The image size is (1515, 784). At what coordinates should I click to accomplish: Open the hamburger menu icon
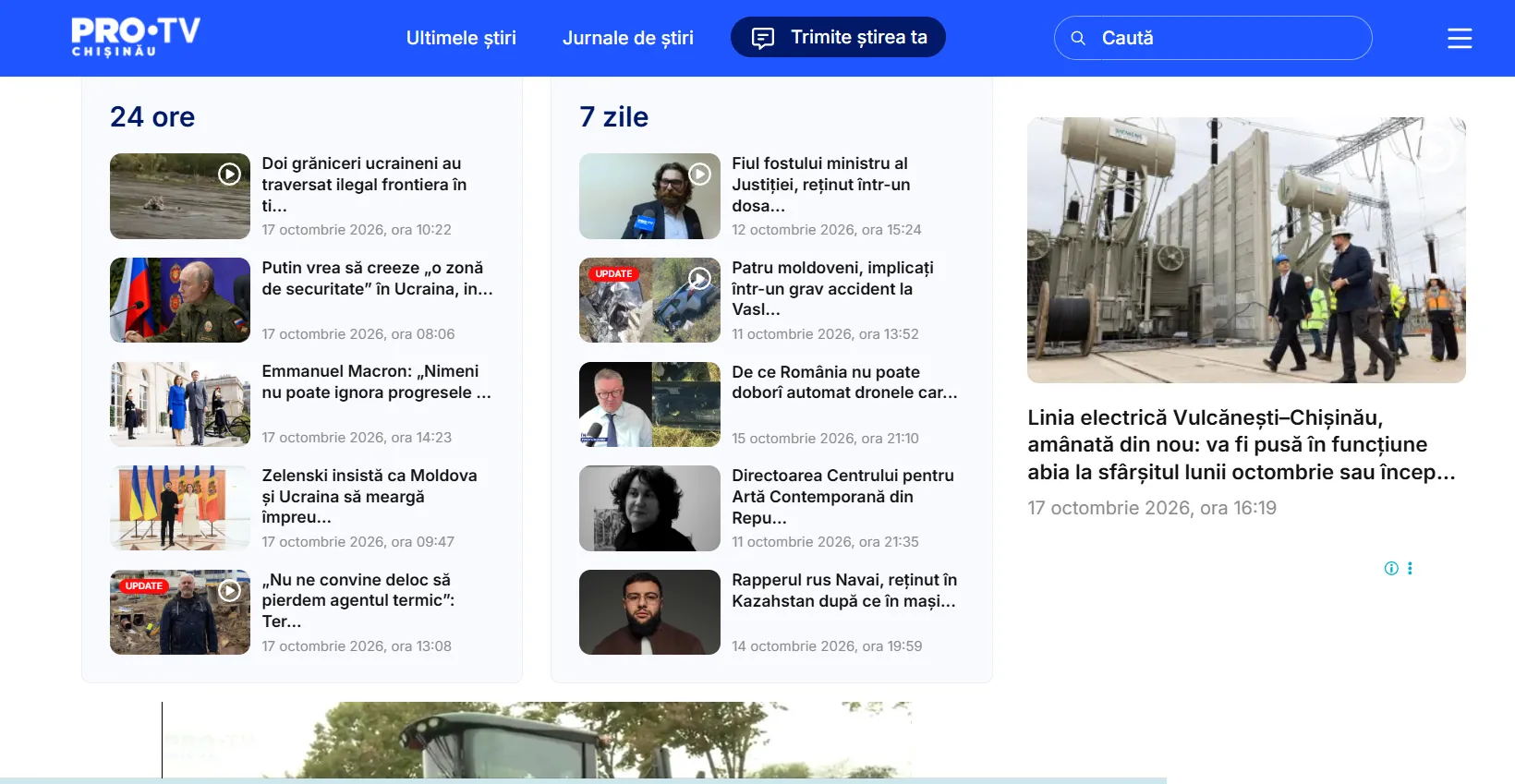[x=1460, y=38]
